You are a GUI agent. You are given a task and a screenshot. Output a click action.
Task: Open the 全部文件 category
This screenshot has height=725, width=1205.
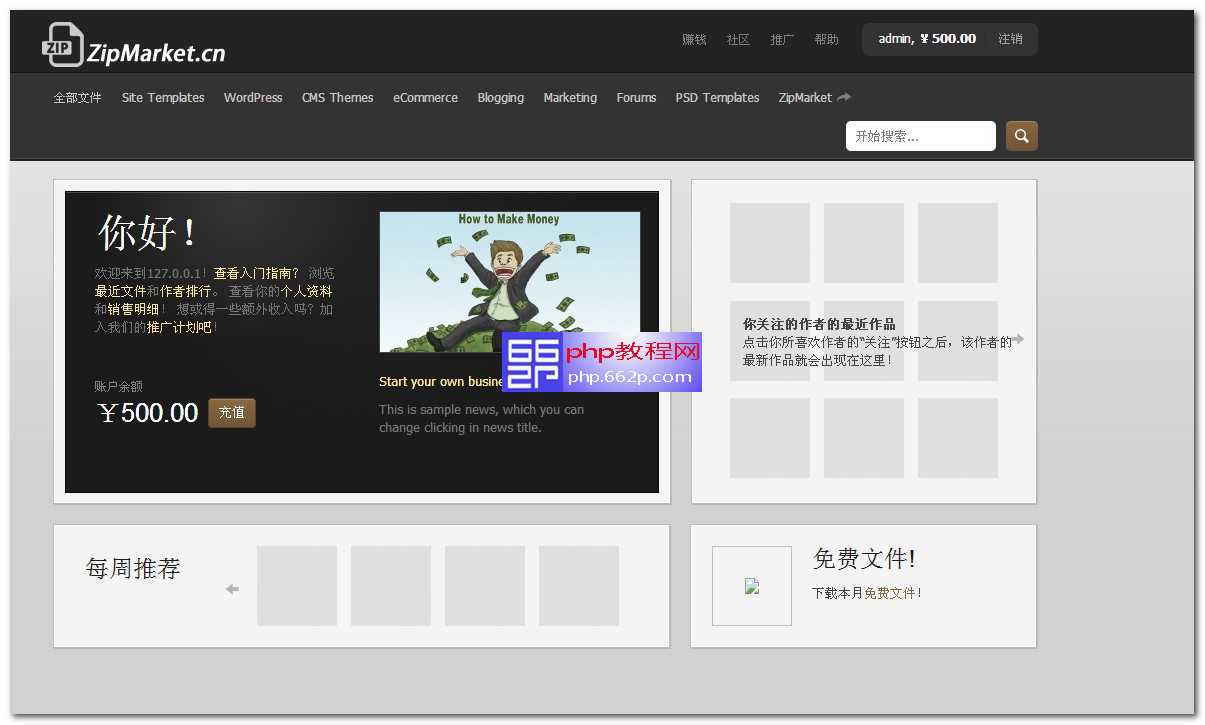coord(78,98)
